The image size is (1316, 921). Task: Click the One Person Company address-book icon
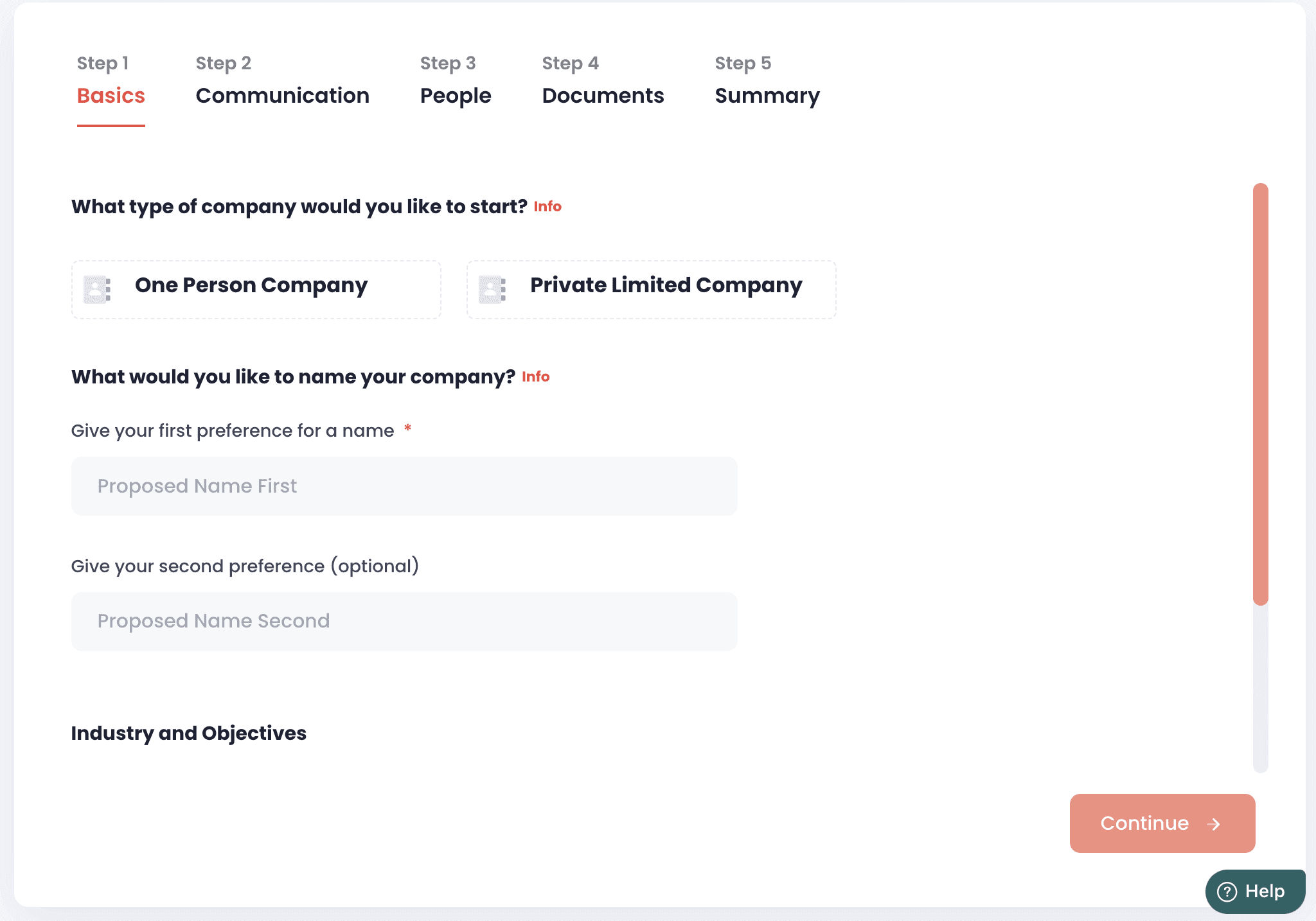click(x=98, y=289)
